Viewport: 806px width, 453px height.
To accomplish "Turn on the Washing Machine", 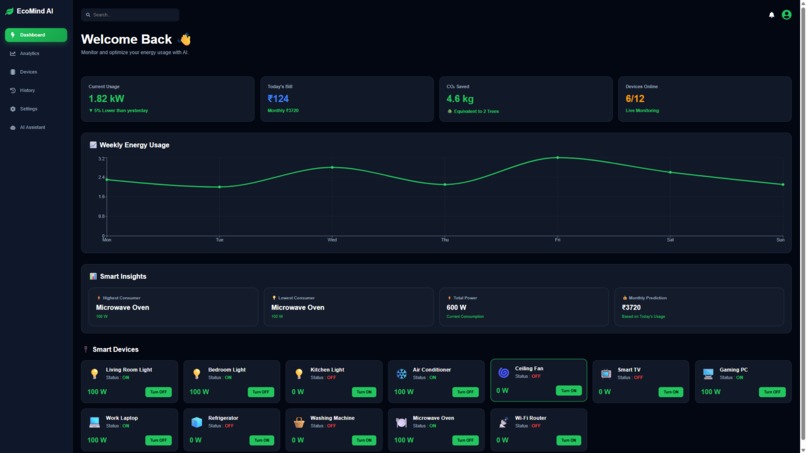I will 364,440.
